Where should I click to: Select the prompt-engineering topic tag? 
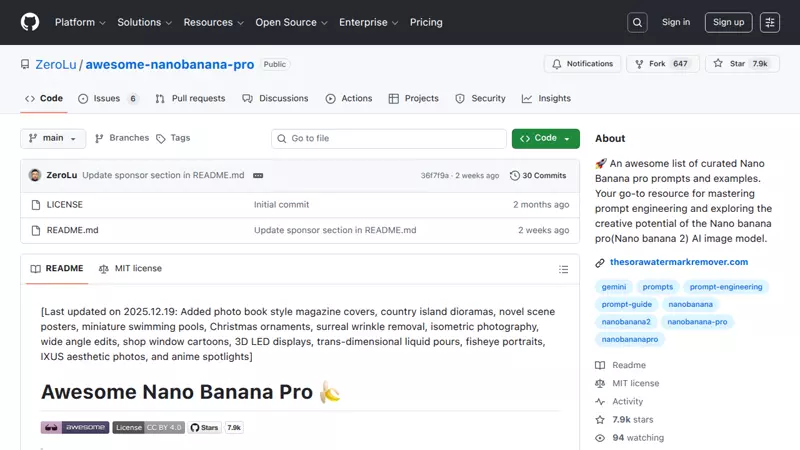coord(726,287)
